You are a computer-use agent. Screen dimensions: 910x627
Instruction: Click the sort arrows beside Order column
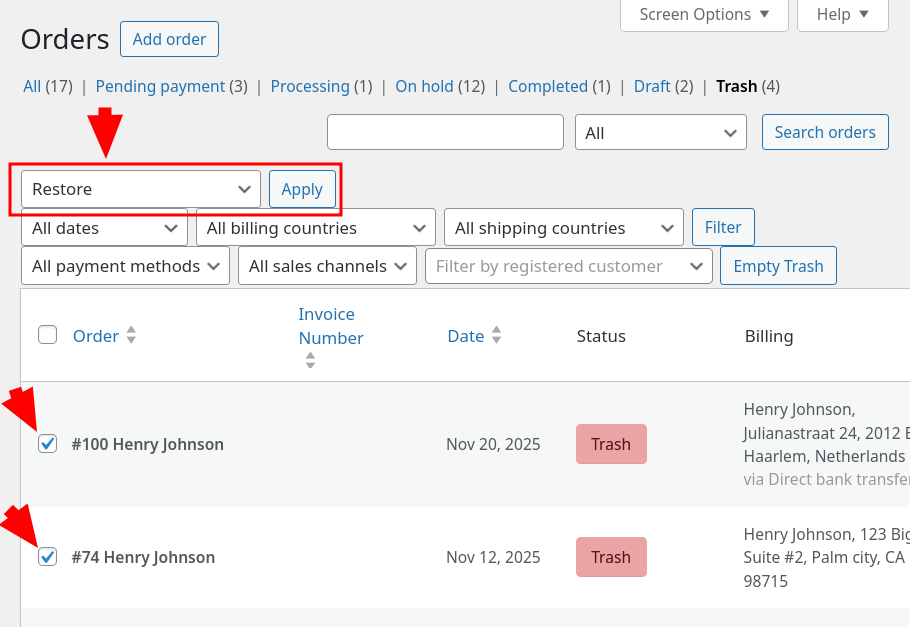pyautogui.click(x=131, y=336)
